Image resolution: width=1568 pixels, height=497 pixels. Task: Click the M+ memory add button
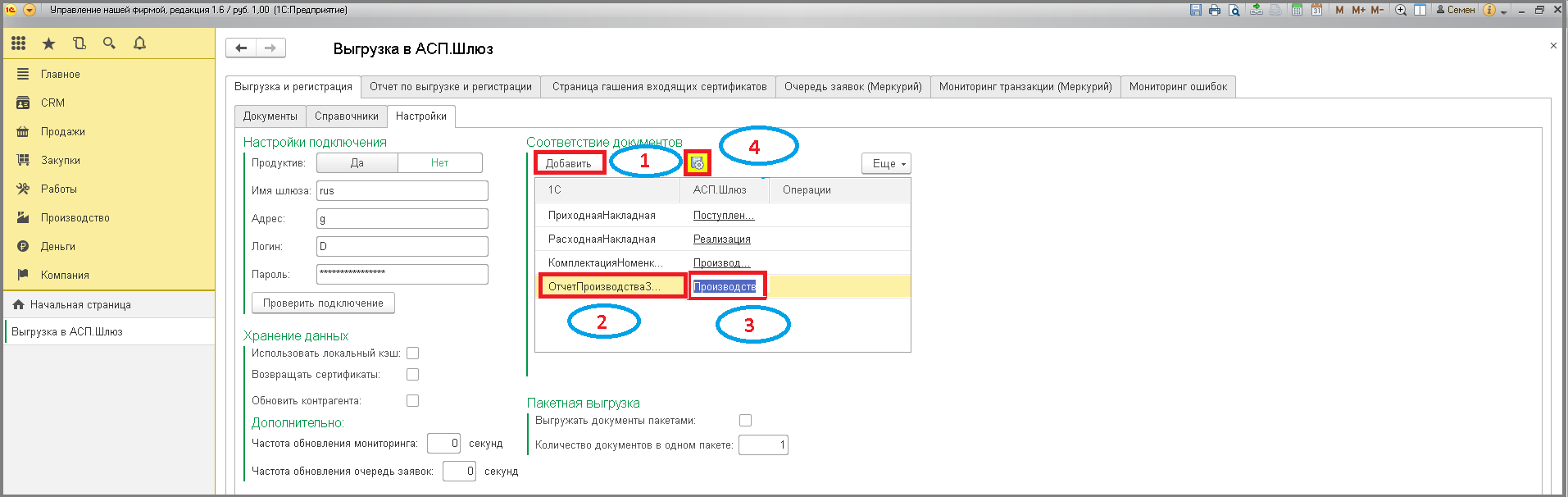tap(1358, 10)
